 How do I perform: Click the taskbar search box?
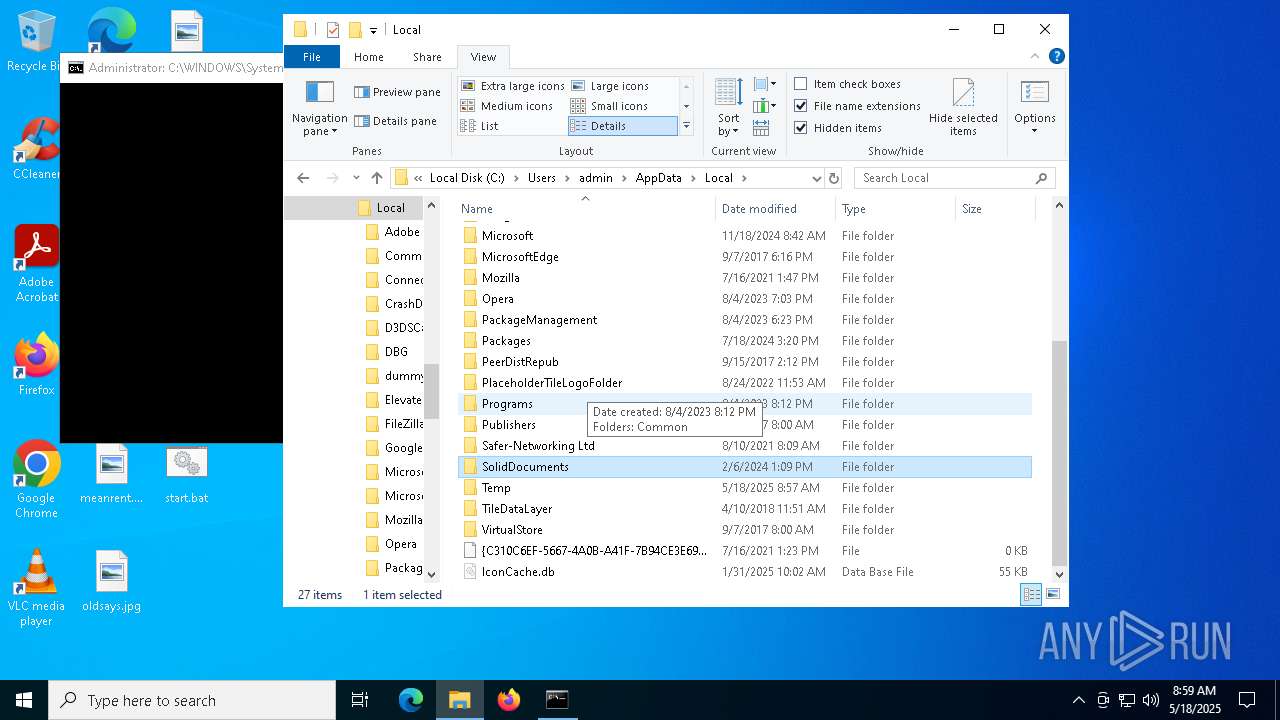click(x=192, y=700)
